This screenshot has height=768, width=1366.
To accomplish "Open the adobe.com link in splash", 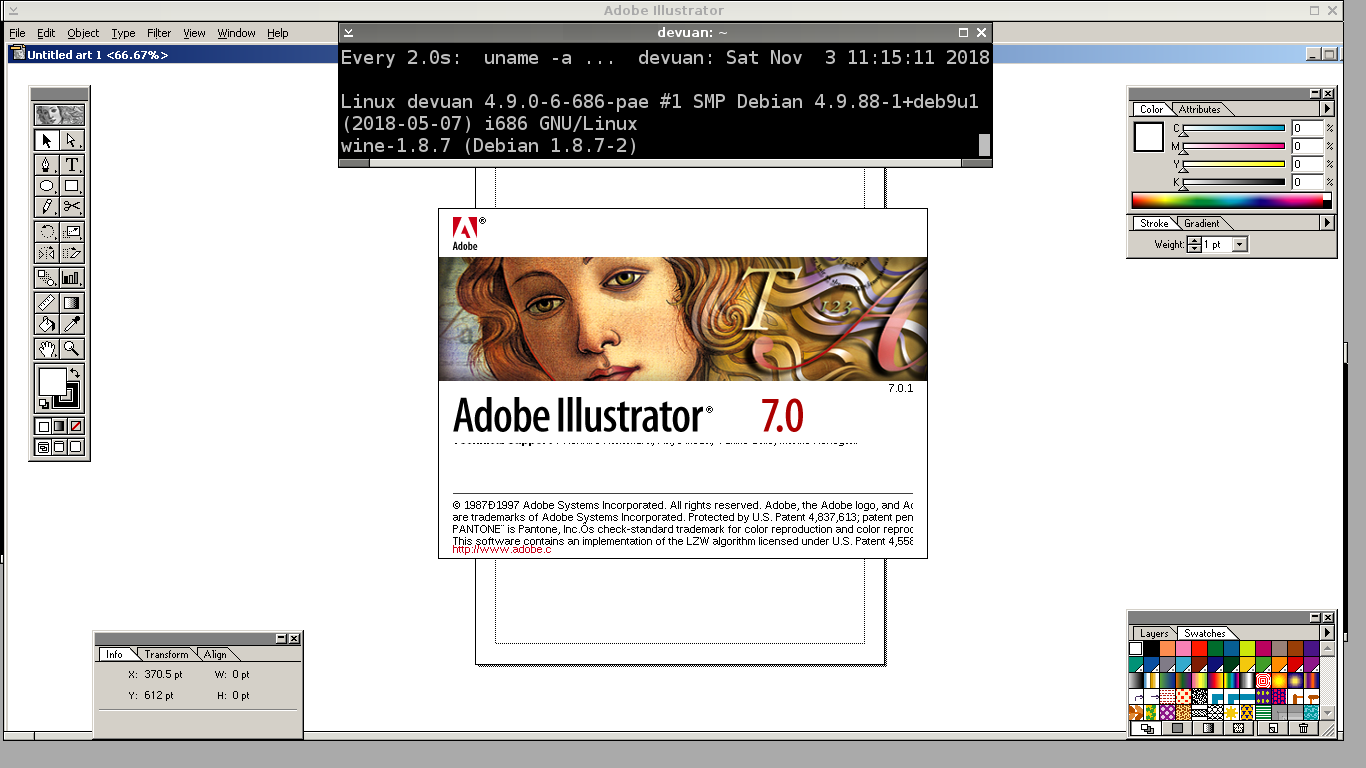I will pos(502,550).
